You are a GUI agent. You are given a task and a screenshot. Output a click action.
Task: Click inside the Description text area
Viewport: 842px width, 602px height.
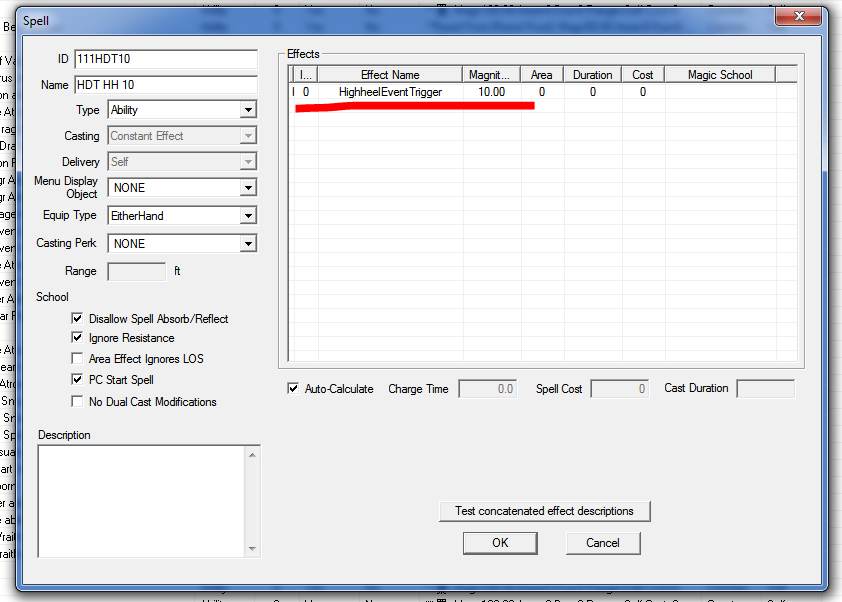pyautogui.click(x=142, y=502)
